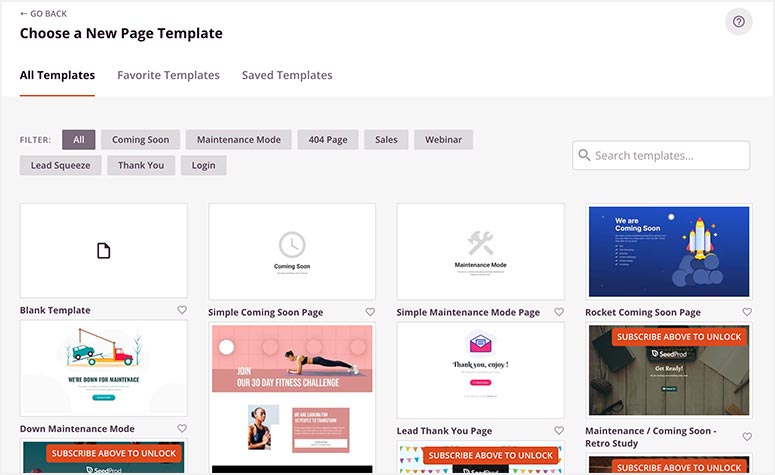Click the Blank Template title
775x475 pixels.
click(55, 310)
